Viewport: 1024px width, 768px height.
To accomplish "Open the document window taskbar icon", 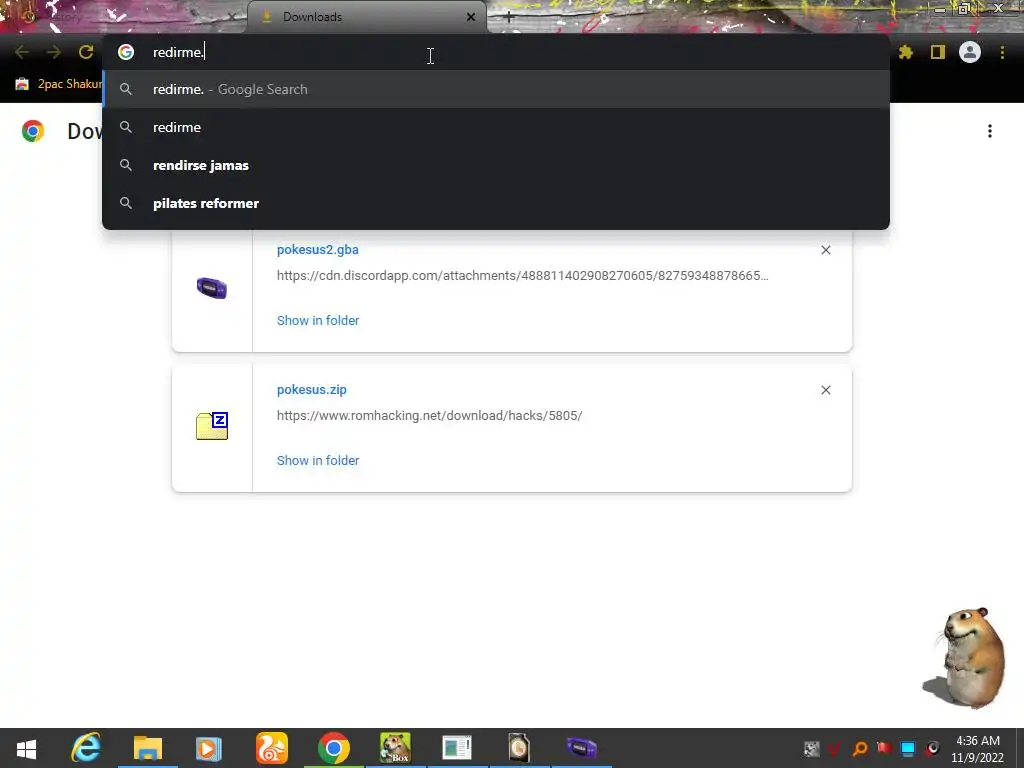I will tap(456, 748).
